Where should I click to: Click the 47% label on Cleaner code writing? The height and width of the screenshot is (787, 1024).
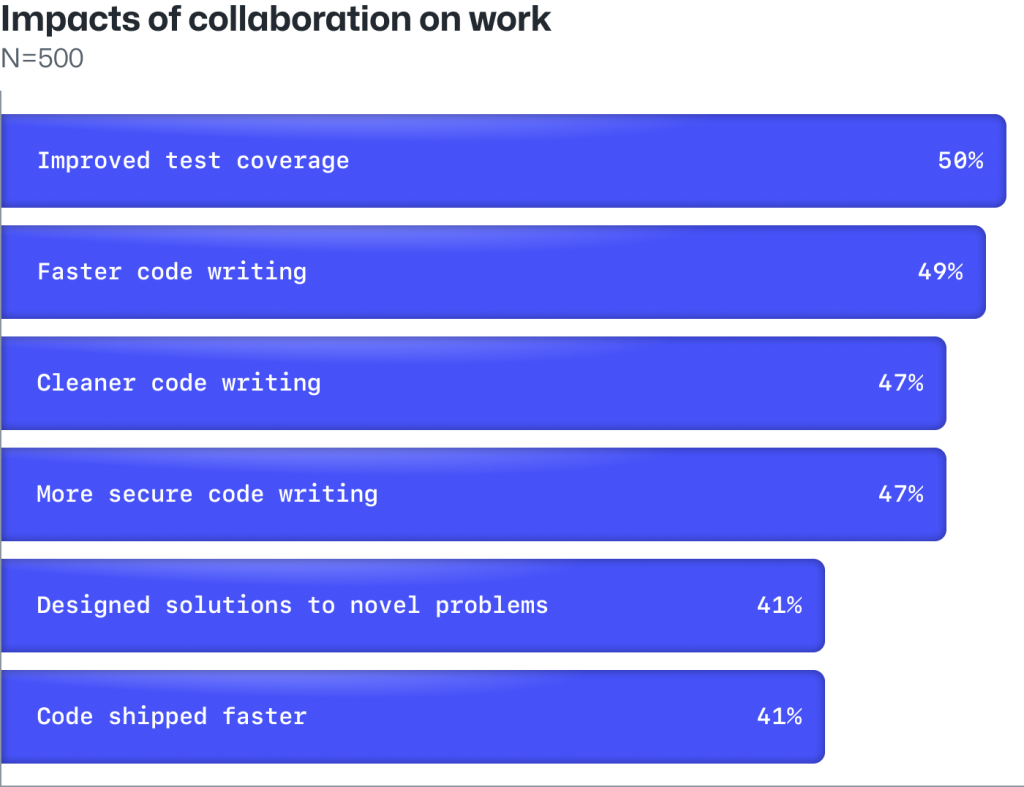(x=901, y=383)
